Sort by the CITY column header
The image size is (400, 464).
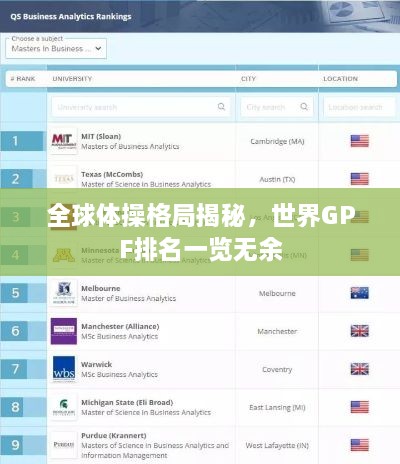coord(248,79)
